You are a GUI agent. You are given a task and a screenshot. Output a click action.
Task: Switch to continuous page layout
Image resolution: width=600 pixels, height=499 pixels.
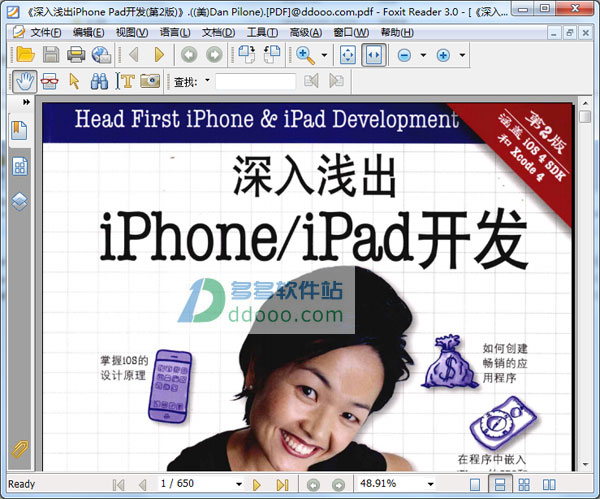click(x=500, y=484)
